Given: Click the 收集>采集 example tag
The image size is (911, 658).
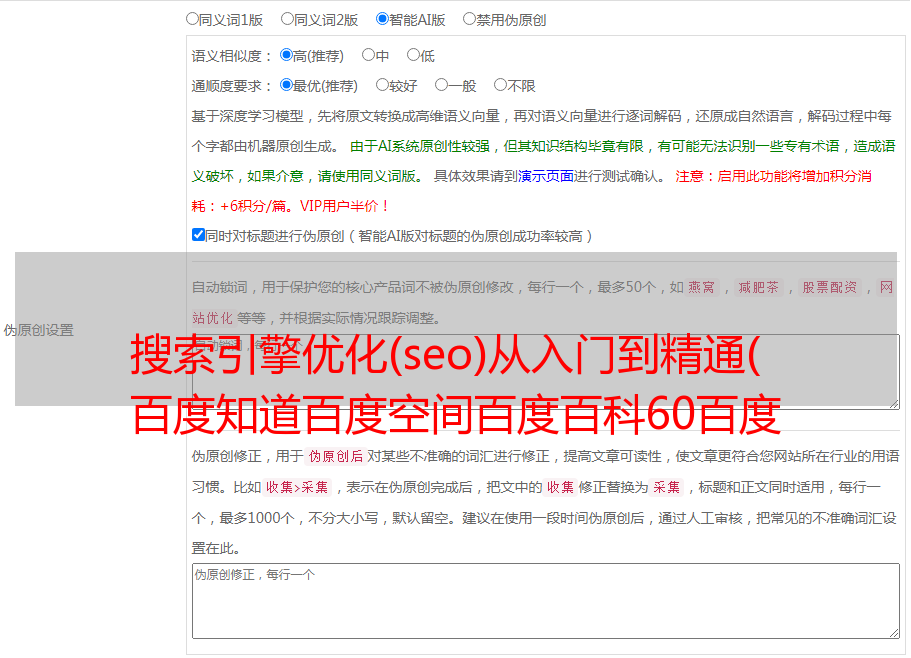Looking at the screenshot, I should click(297, 487).
